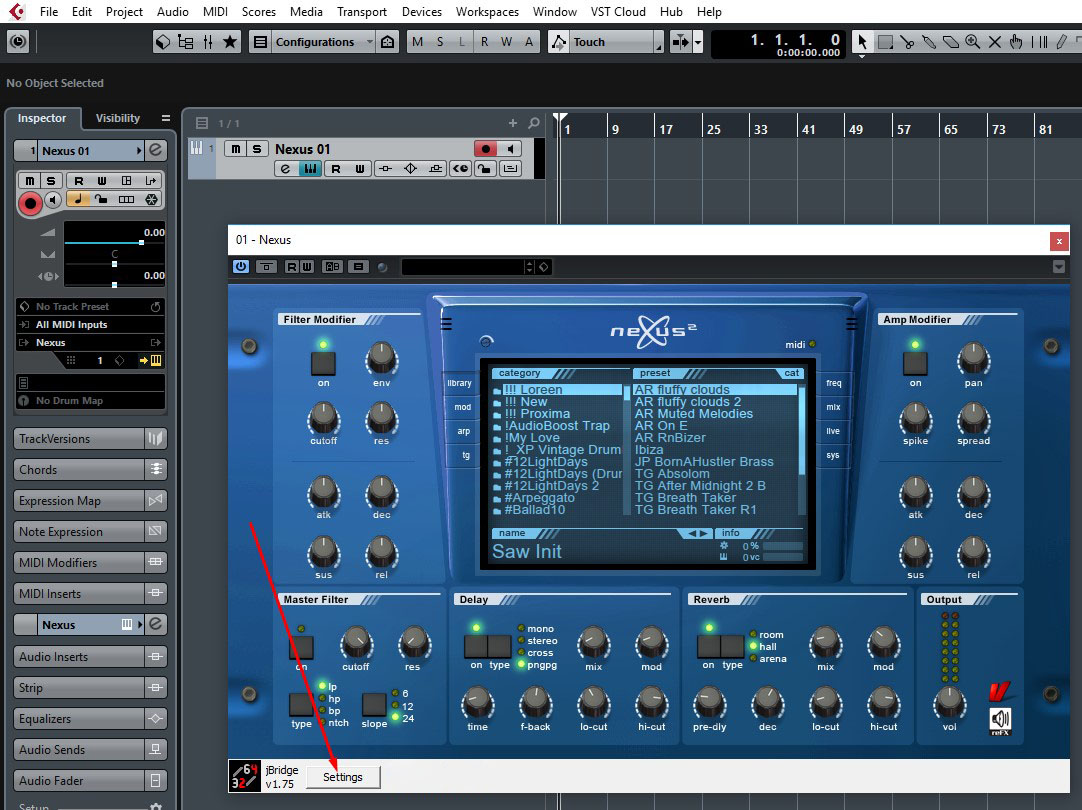Click the bar 33 ruler marker

click(760, 129)
